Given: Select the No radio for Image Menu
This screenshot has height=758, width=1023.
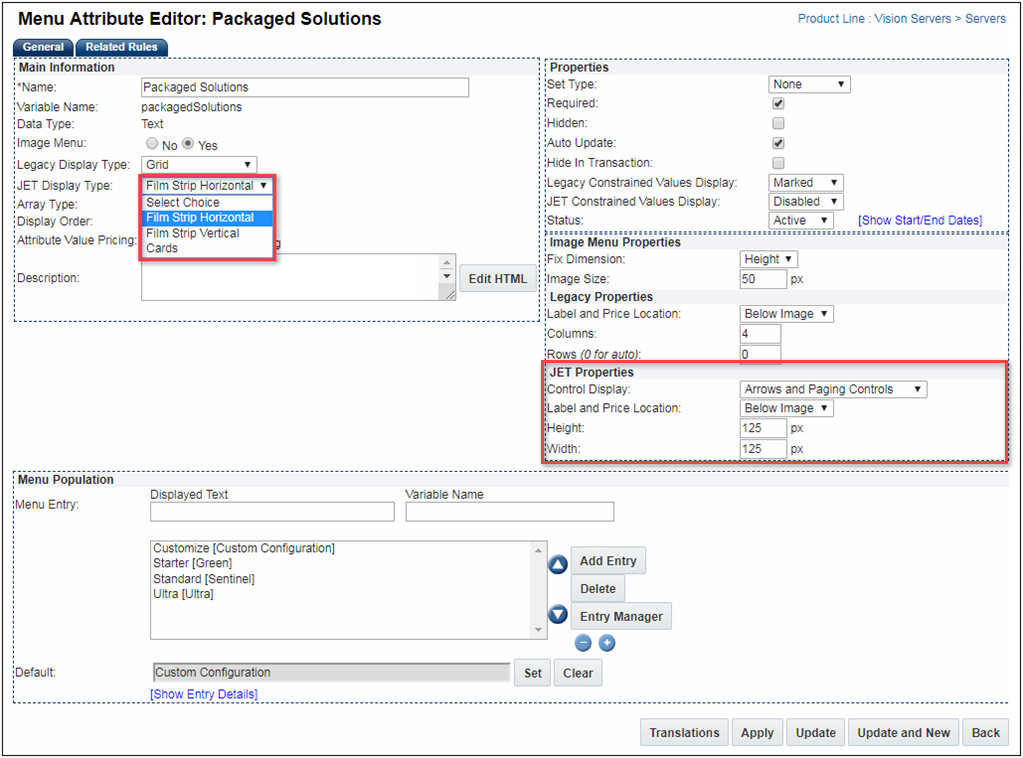Looking at the screenshot, I should point(153,145).
